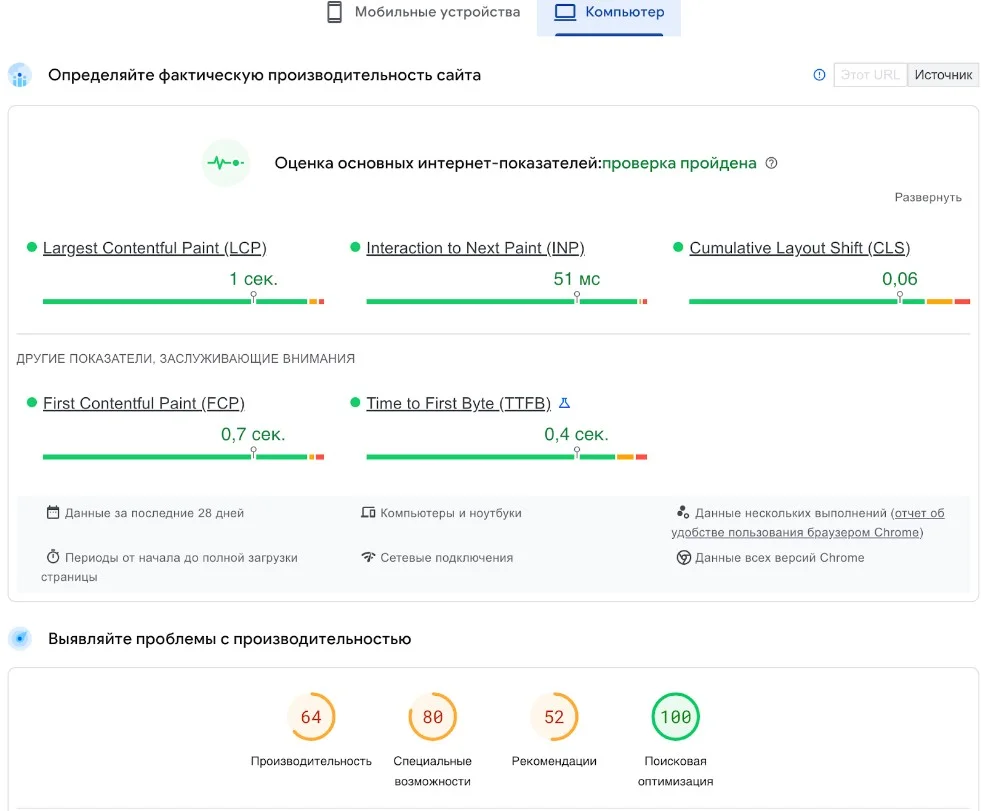Open the Специальные возможности score gauge 80
This screenshot has width=981, height=811.
432,717
